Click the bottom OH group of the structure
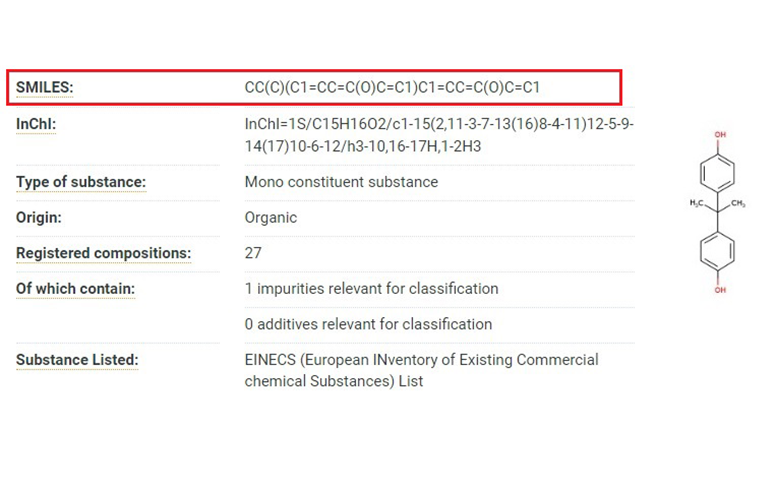The width and height of the screenshot is (776, 489). tap(720, 291)
